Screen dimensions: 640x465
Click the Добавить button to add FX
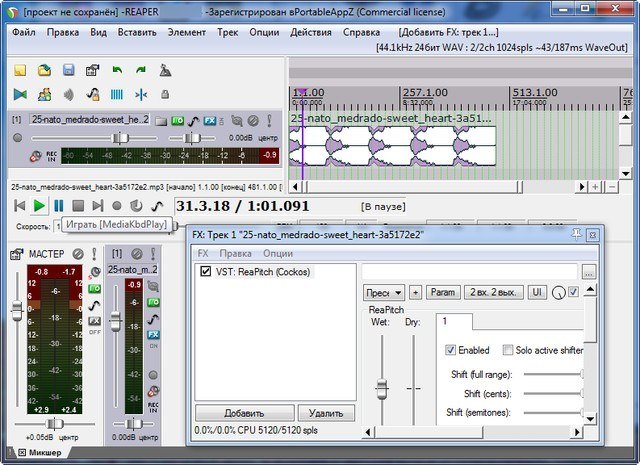pyautogui.click(x=243, y=413)
